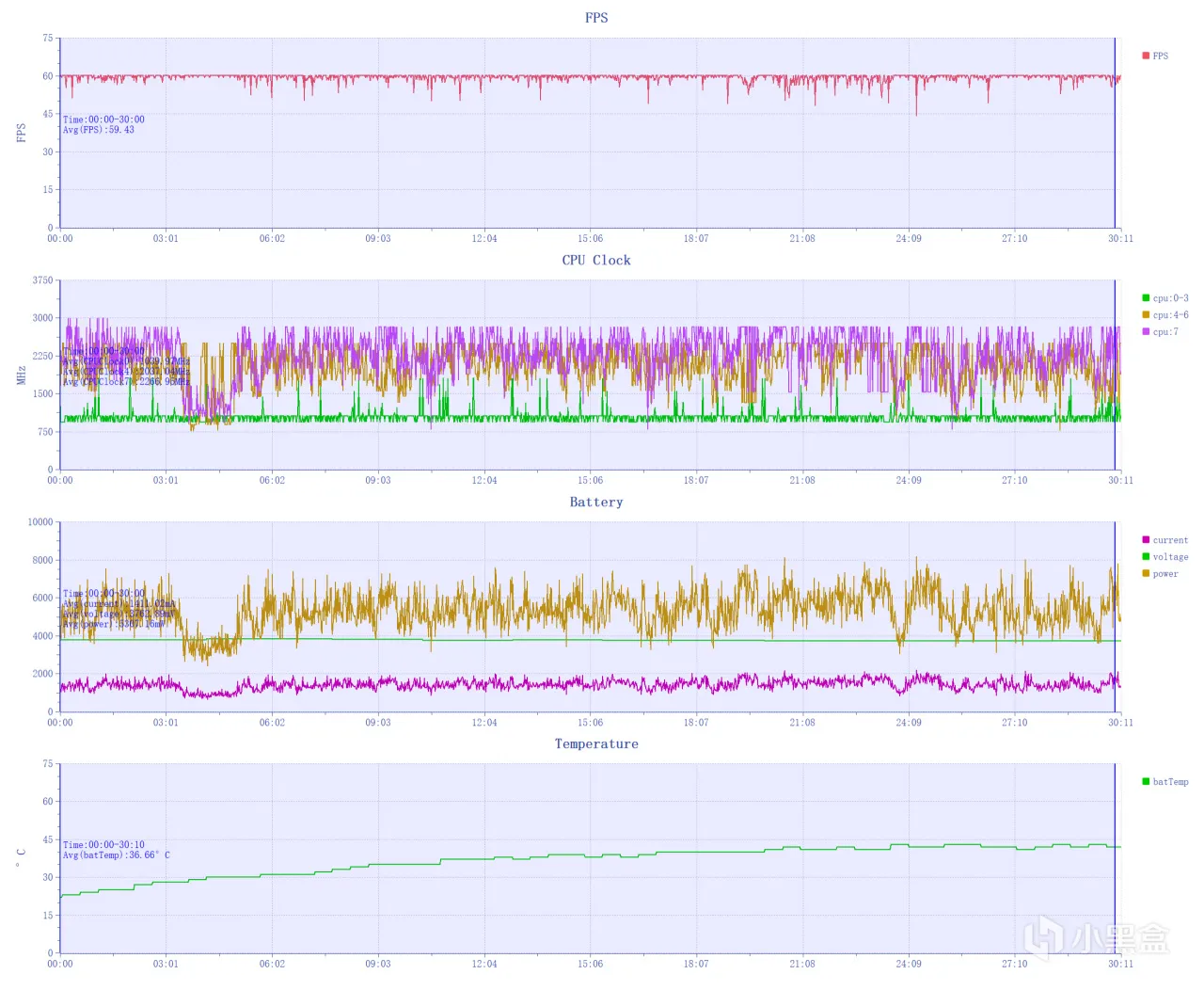1204x990 pixels.
Task: Click the 15:06 tick under FPS chart
Action: click(x=590, y=238)
